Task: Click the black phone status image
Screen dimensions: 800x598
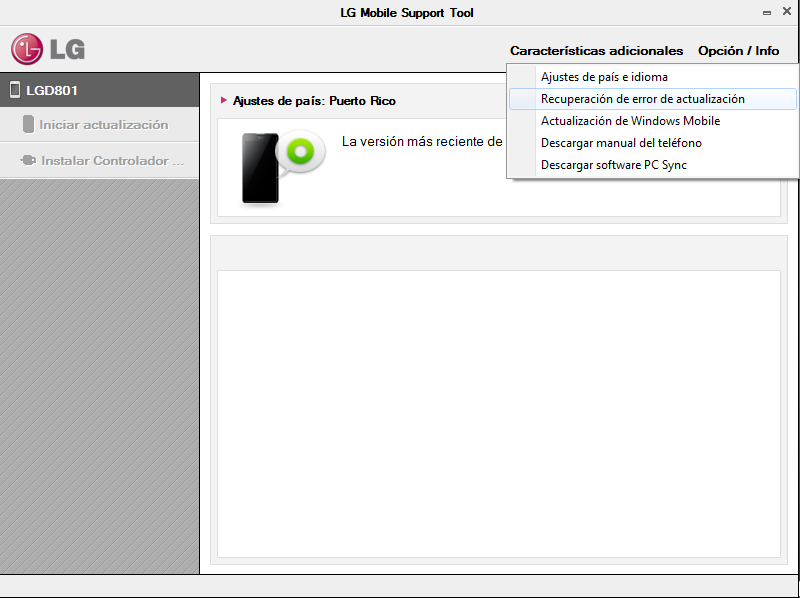Action: (x=260, y=168)
